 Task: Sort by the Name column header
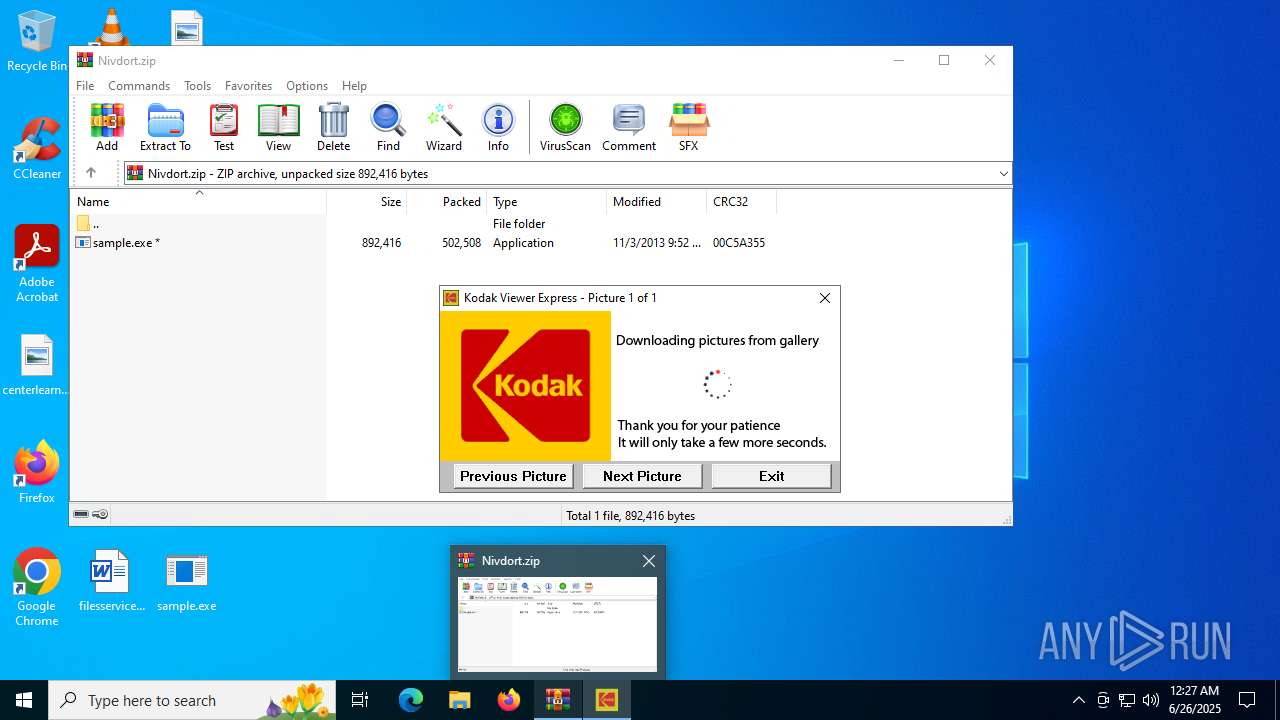(198, 202)
